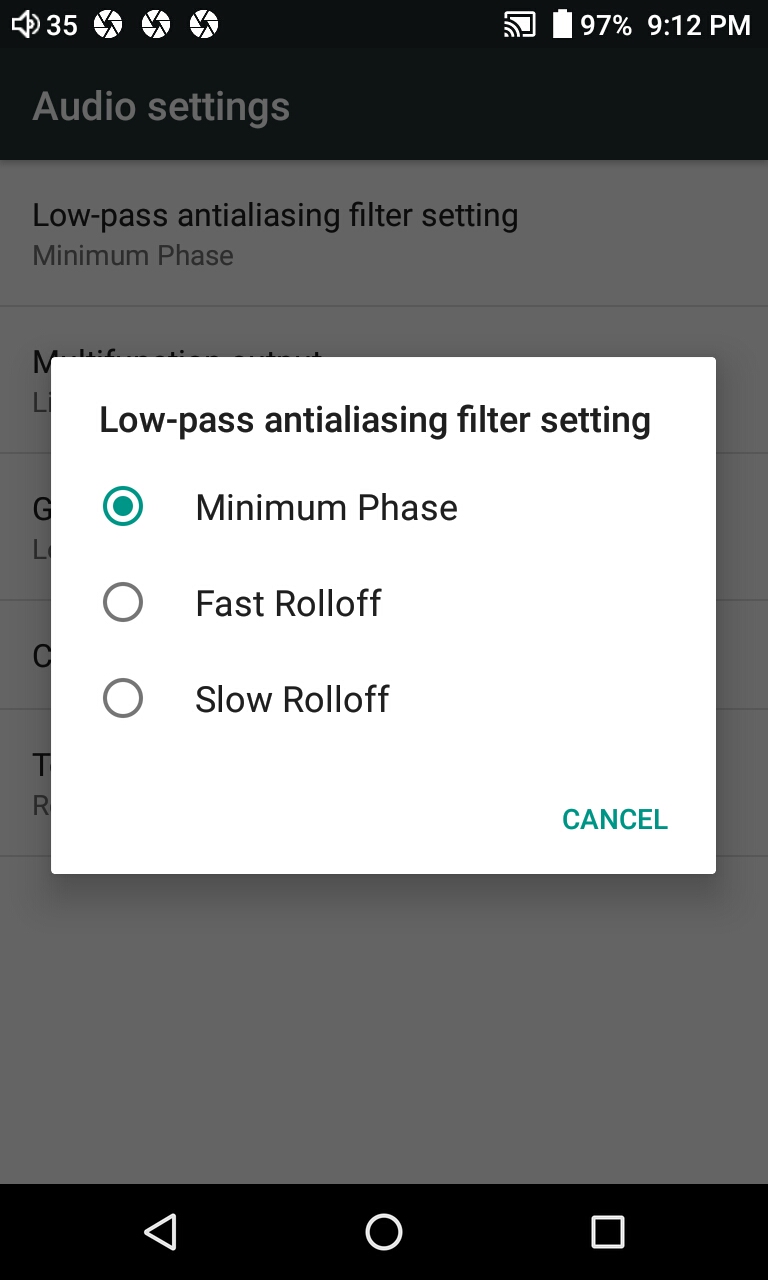Pick the Slow Rolloff radio option

coord(123,699)
